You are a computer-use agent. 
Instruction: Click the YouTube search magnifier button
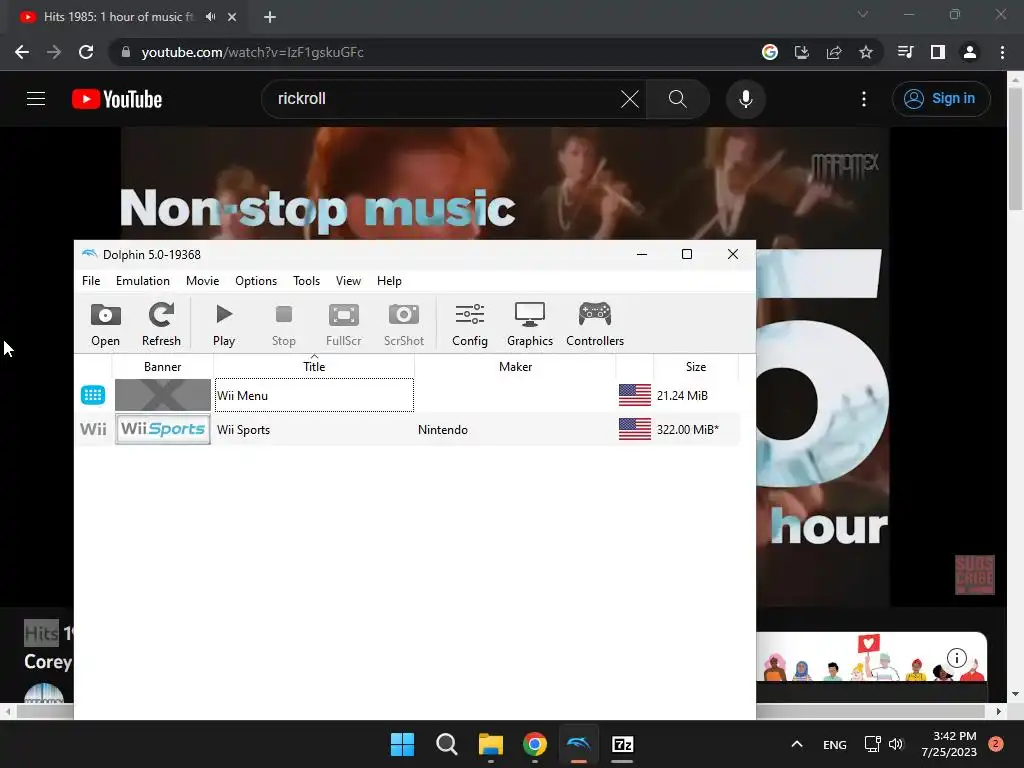678,99
